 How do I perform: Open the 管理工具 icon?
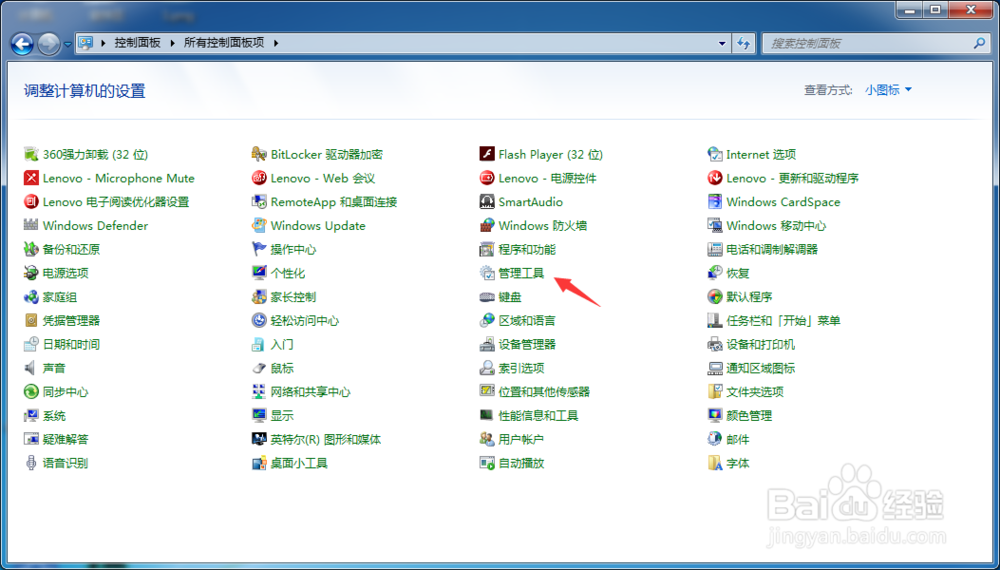pyautogui.click(x=487, y=273)
